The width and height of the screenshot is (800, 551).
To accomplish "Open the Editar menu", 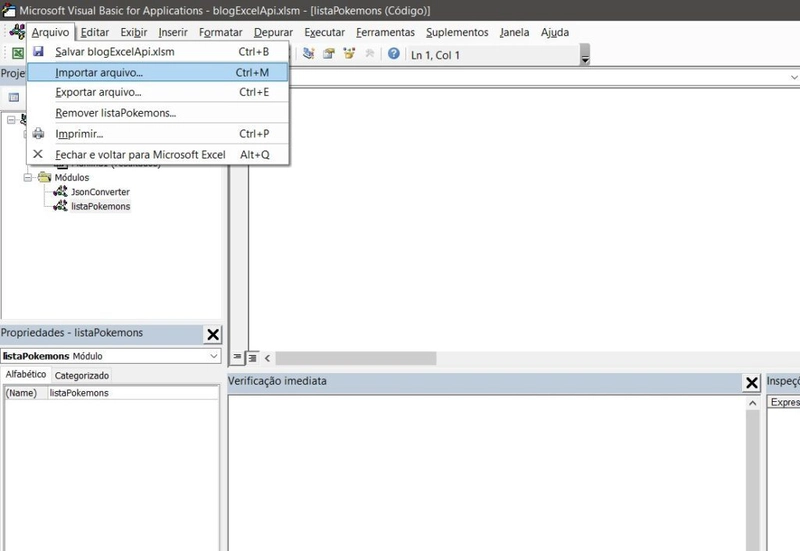I will tap(95, 32).
